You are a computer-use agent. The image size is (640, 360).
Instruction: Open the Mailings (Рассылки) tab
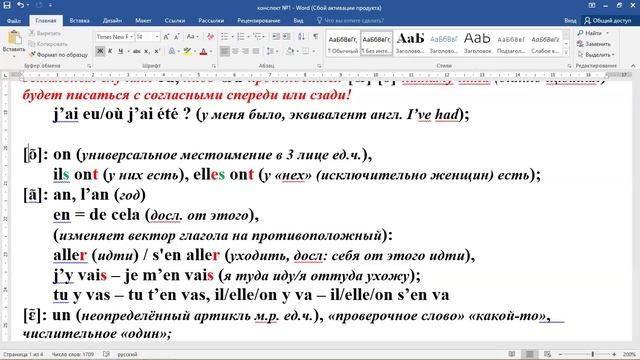(x=211, y=20)
